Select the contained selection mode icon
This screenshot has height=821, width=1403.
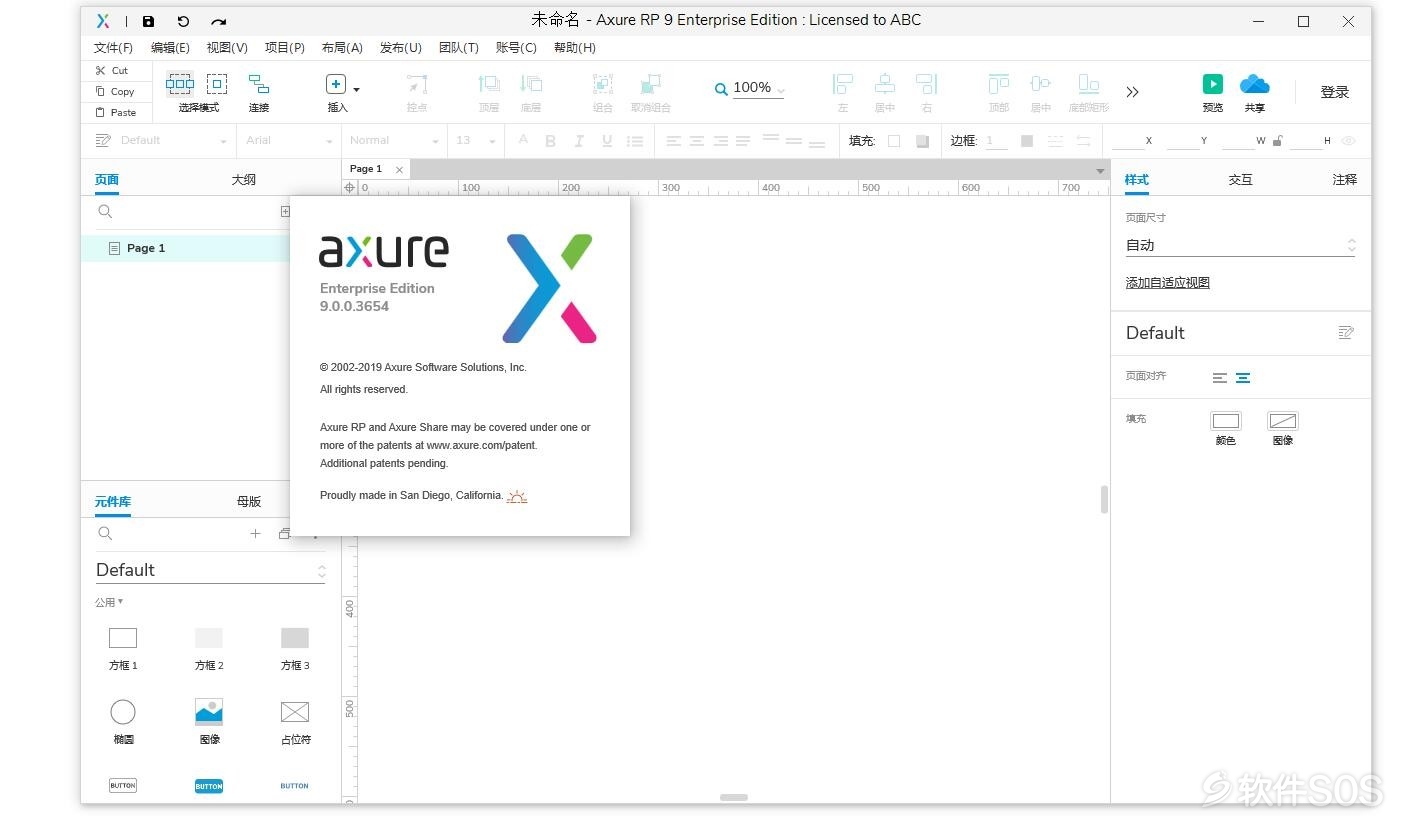click(217, 84)
